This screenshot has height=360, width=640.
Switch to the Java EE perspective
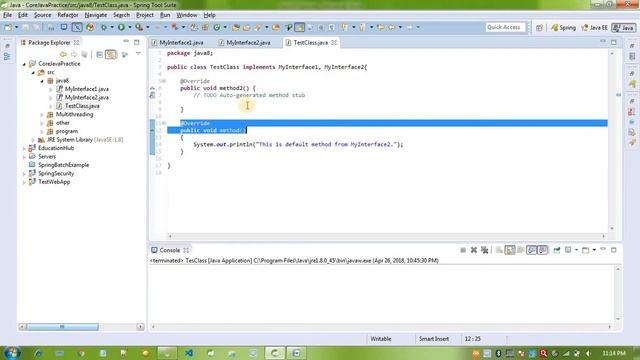pos(594,28)
